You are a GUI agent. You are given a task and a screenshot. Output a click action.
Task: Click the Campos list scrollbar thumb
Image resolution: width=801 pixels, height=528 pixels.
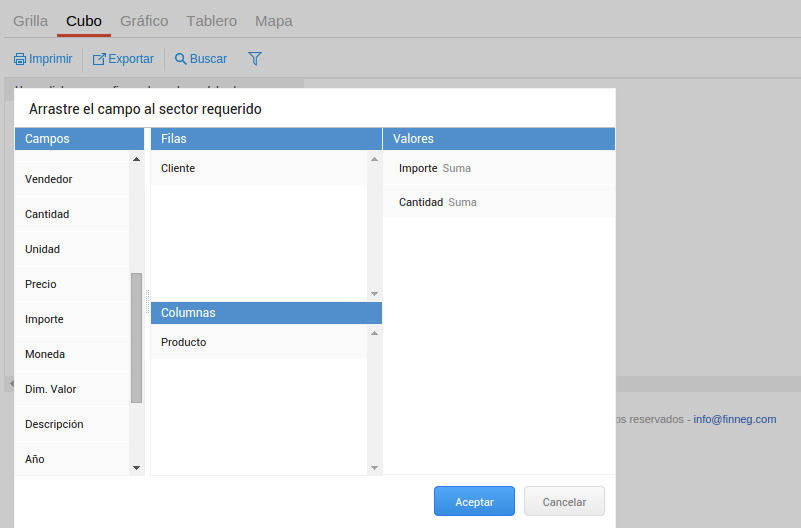point(136,337)
